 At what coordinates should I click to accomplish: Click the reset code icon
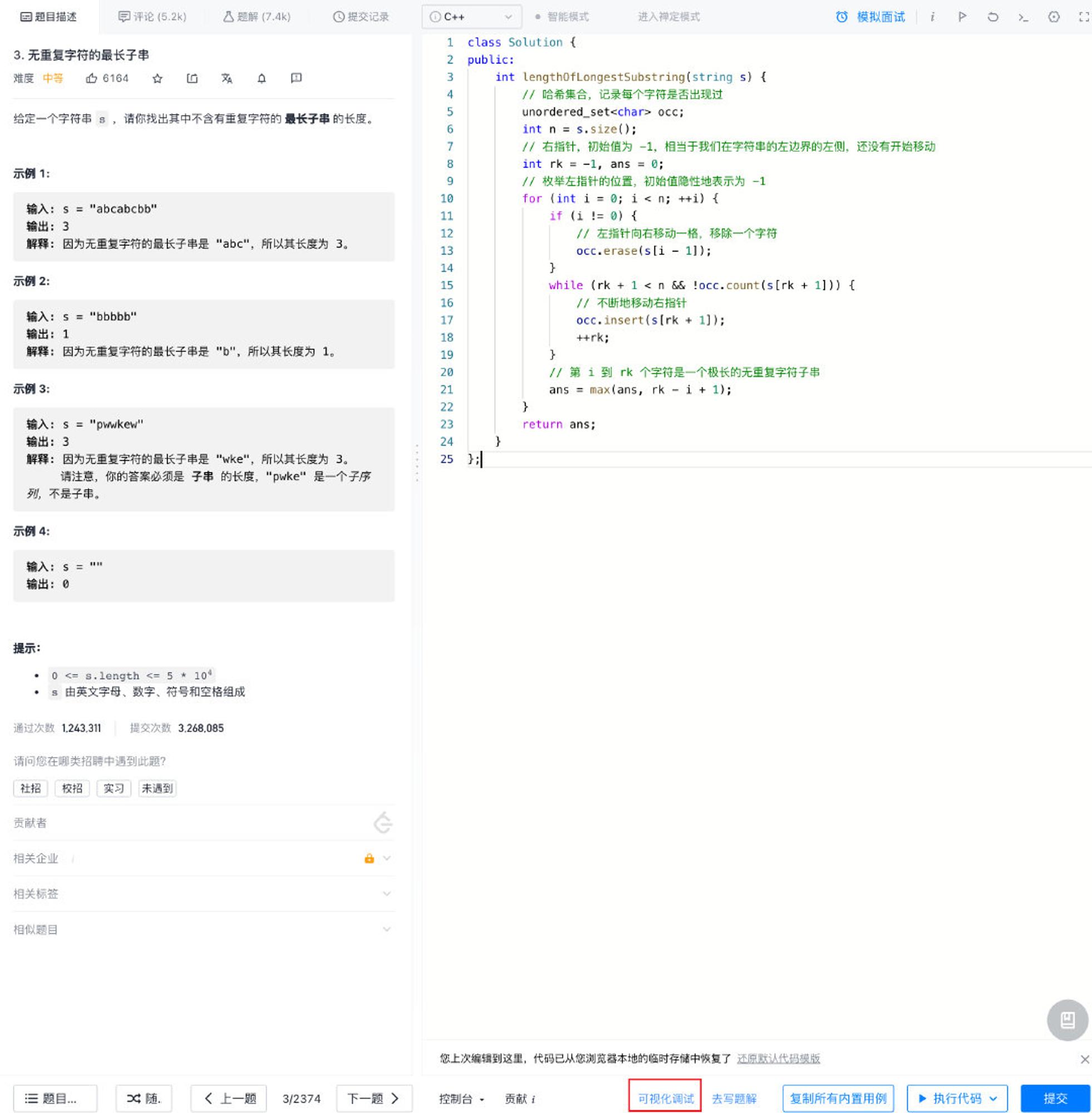pyautogui.click(x=993, y=17)
